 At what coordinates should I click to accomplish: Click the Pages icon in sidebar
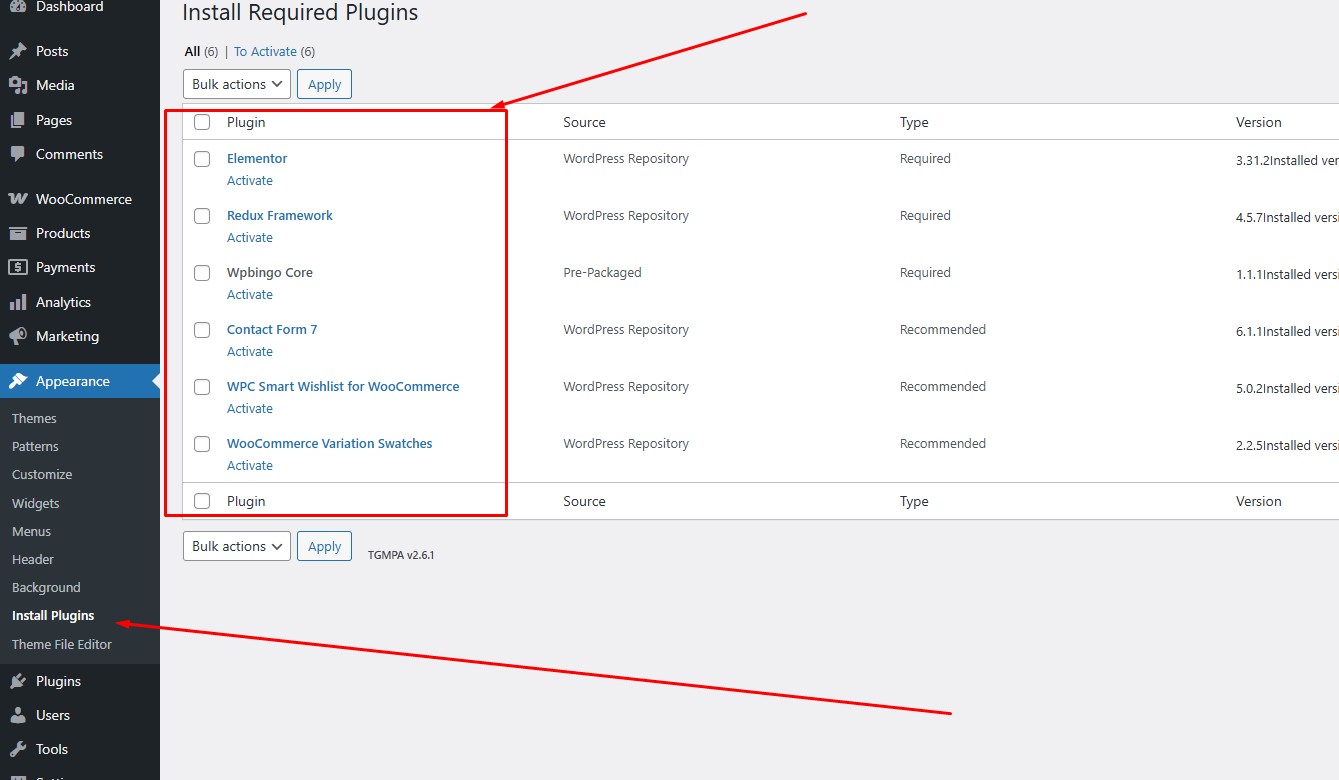pyautogui.click(x=18, y=120)
